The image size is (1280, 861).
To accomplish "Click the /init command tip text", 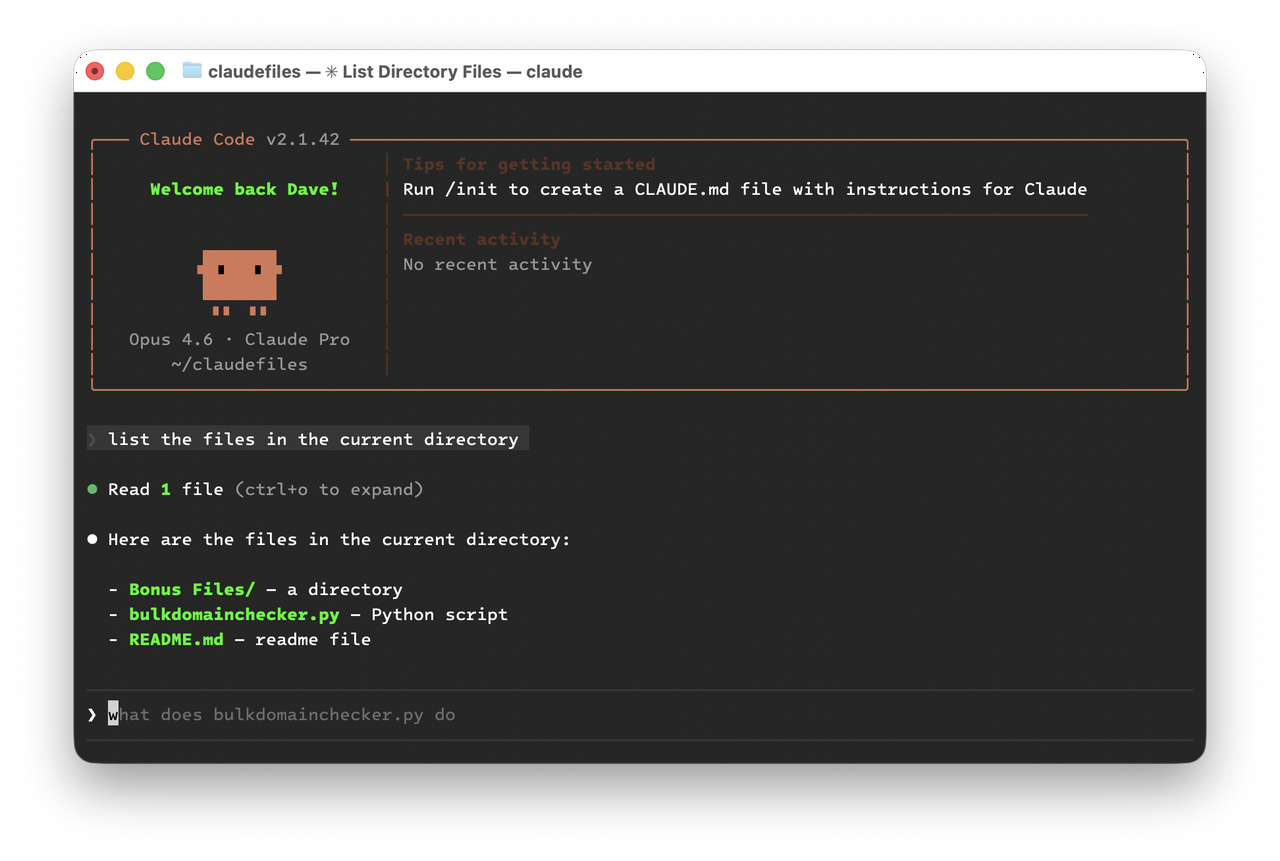I will tap(744, 189).
